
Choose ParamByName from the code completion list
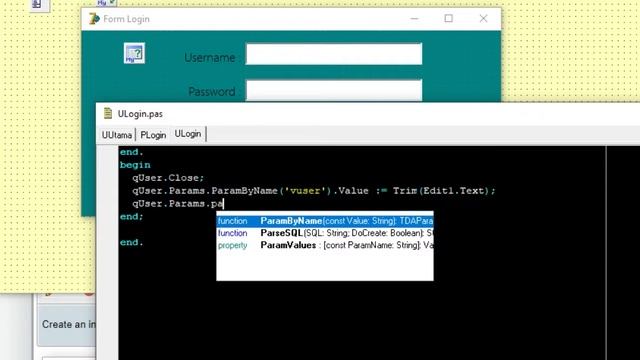(325, 221)
